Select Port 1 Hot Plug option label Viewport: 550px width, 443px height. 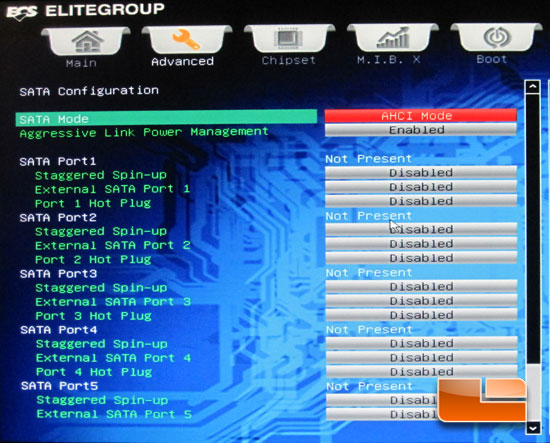[x=93, y=203]
